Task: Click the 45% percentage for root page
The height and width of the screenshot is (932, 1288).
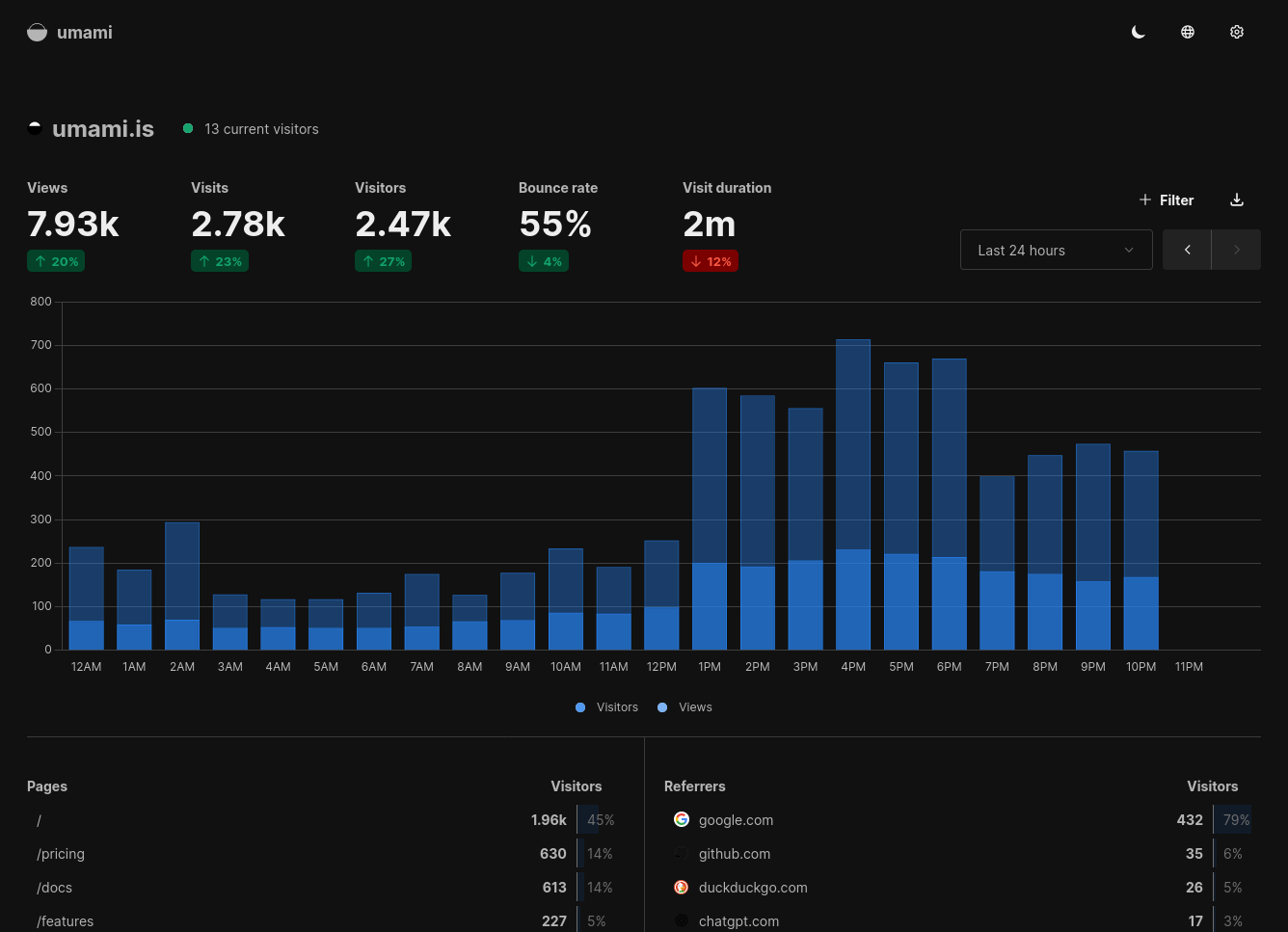Action: 601,820
